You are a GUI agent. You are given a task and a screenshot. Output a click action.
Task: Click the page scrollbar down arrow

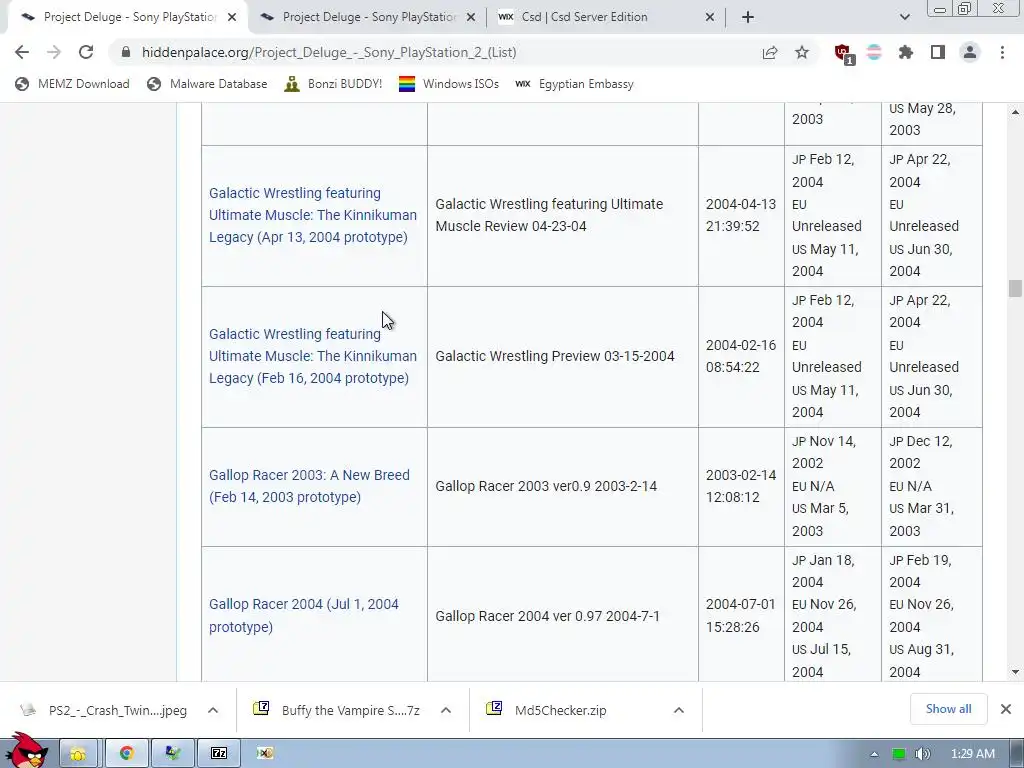(1015, 672)
